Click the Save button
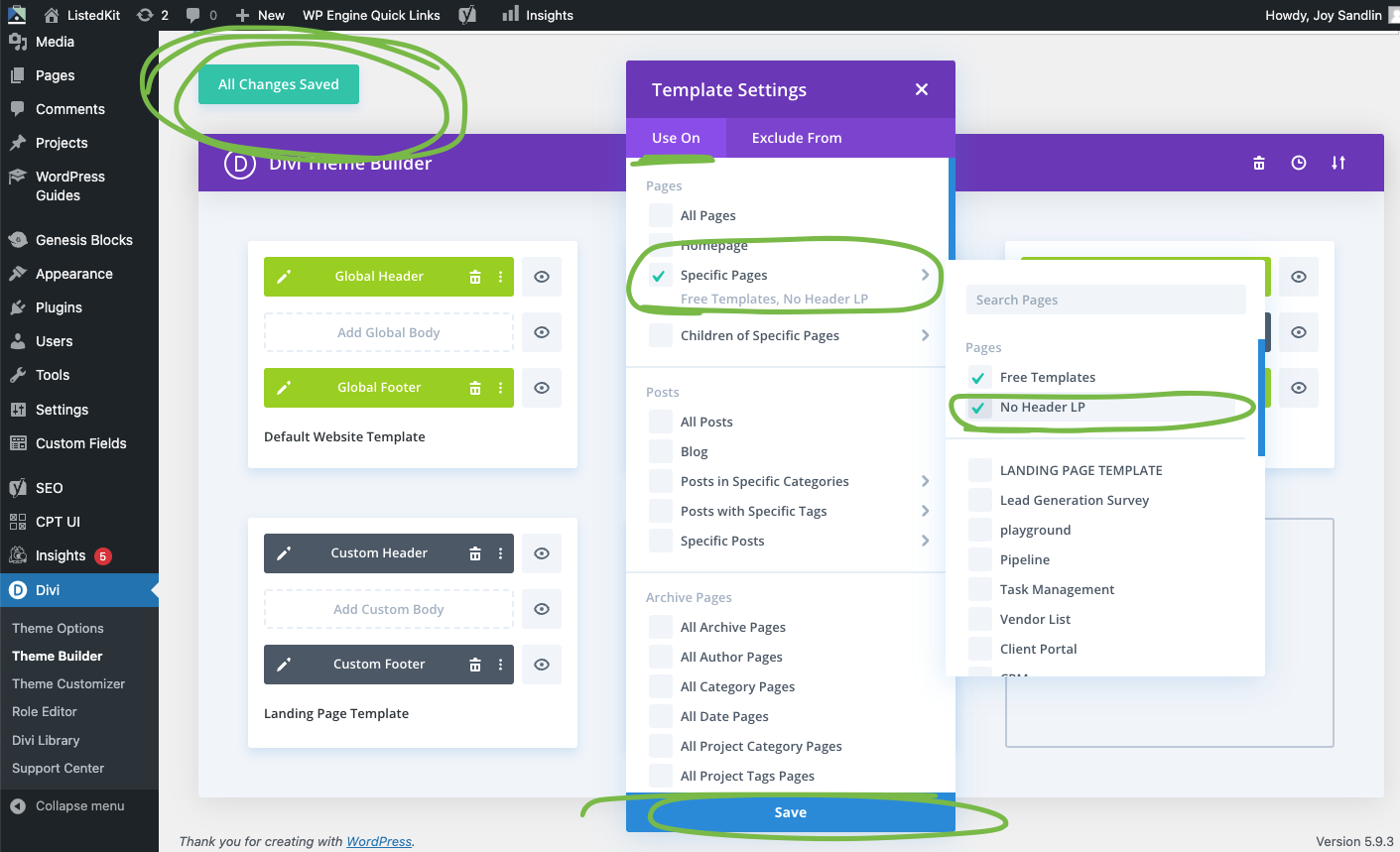The height and width of the screenshot is (852, 1400). click(791, 812)
